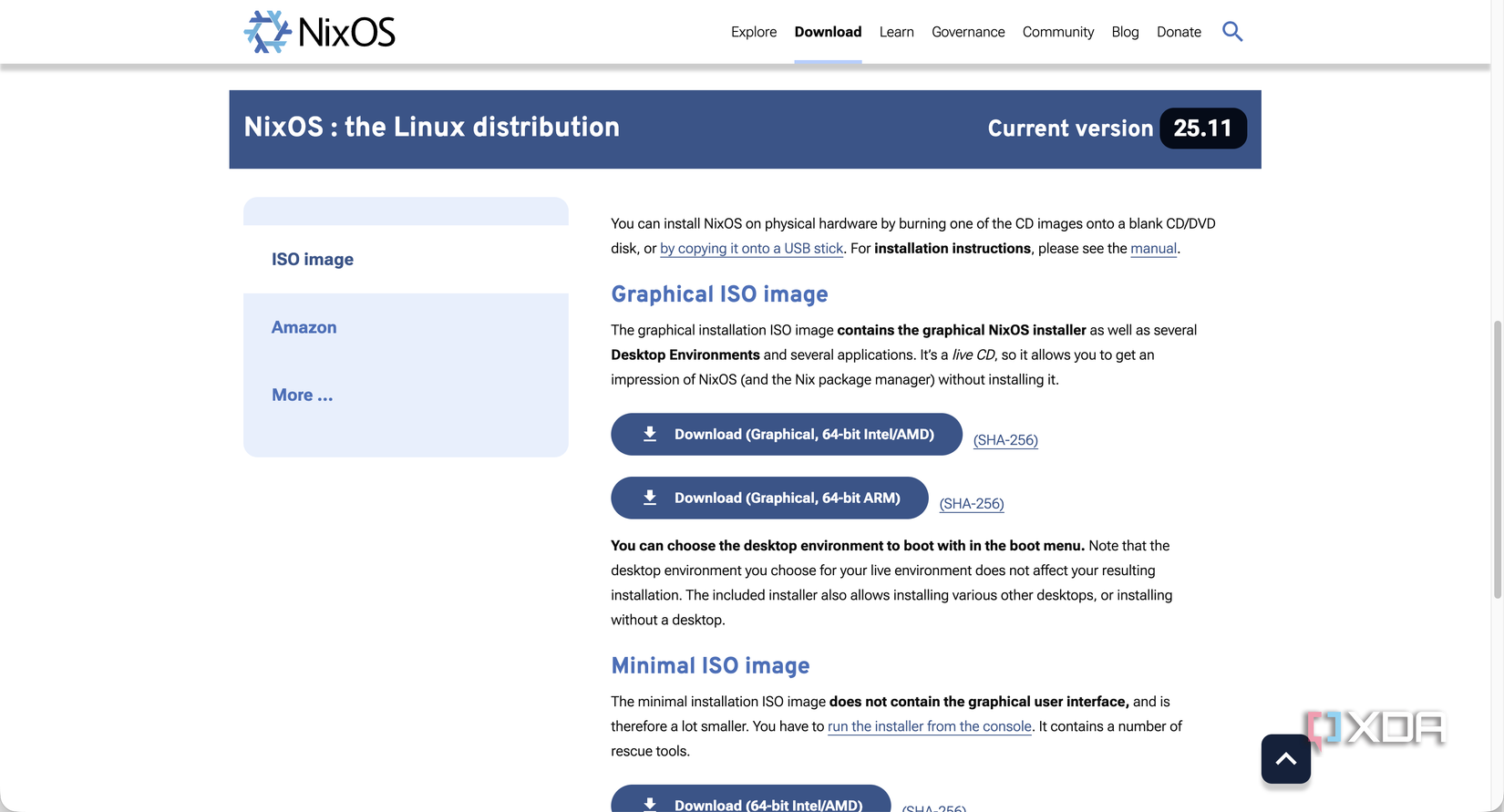Download Graphical 64-bit Intel/AMD ISO

[x=787, y=435]
